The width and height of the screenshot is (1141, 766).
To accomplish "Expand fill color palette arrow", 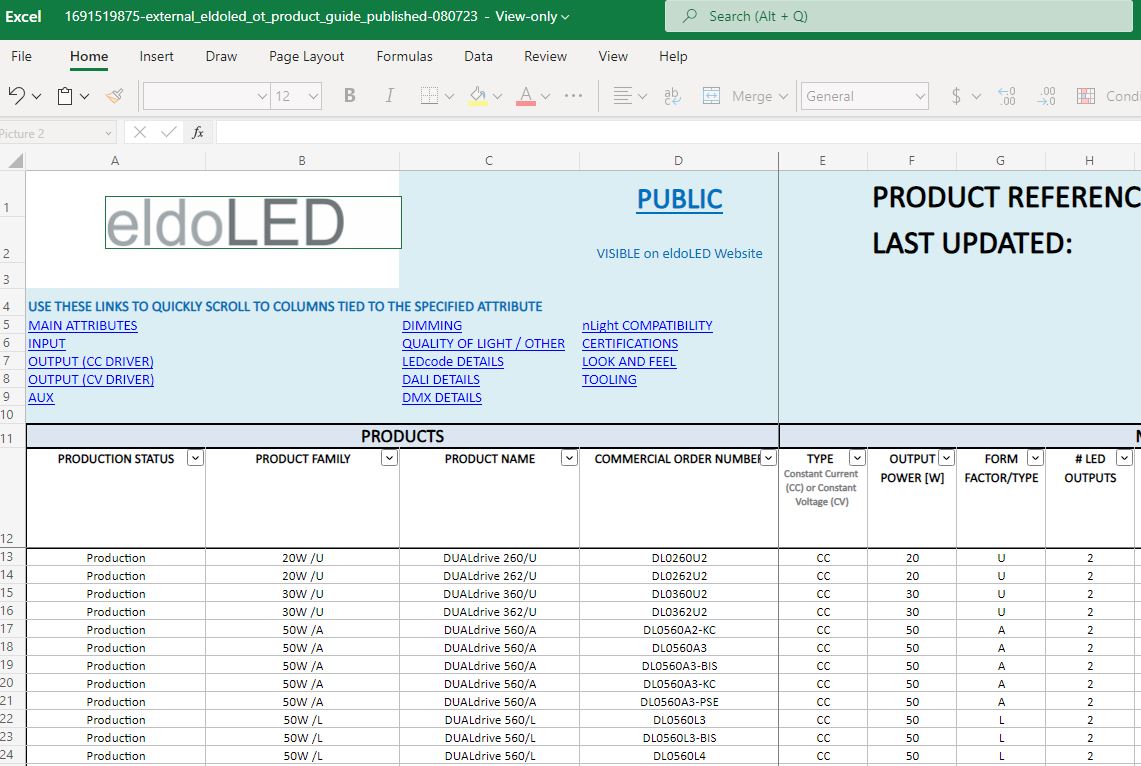I will (497, 96).
